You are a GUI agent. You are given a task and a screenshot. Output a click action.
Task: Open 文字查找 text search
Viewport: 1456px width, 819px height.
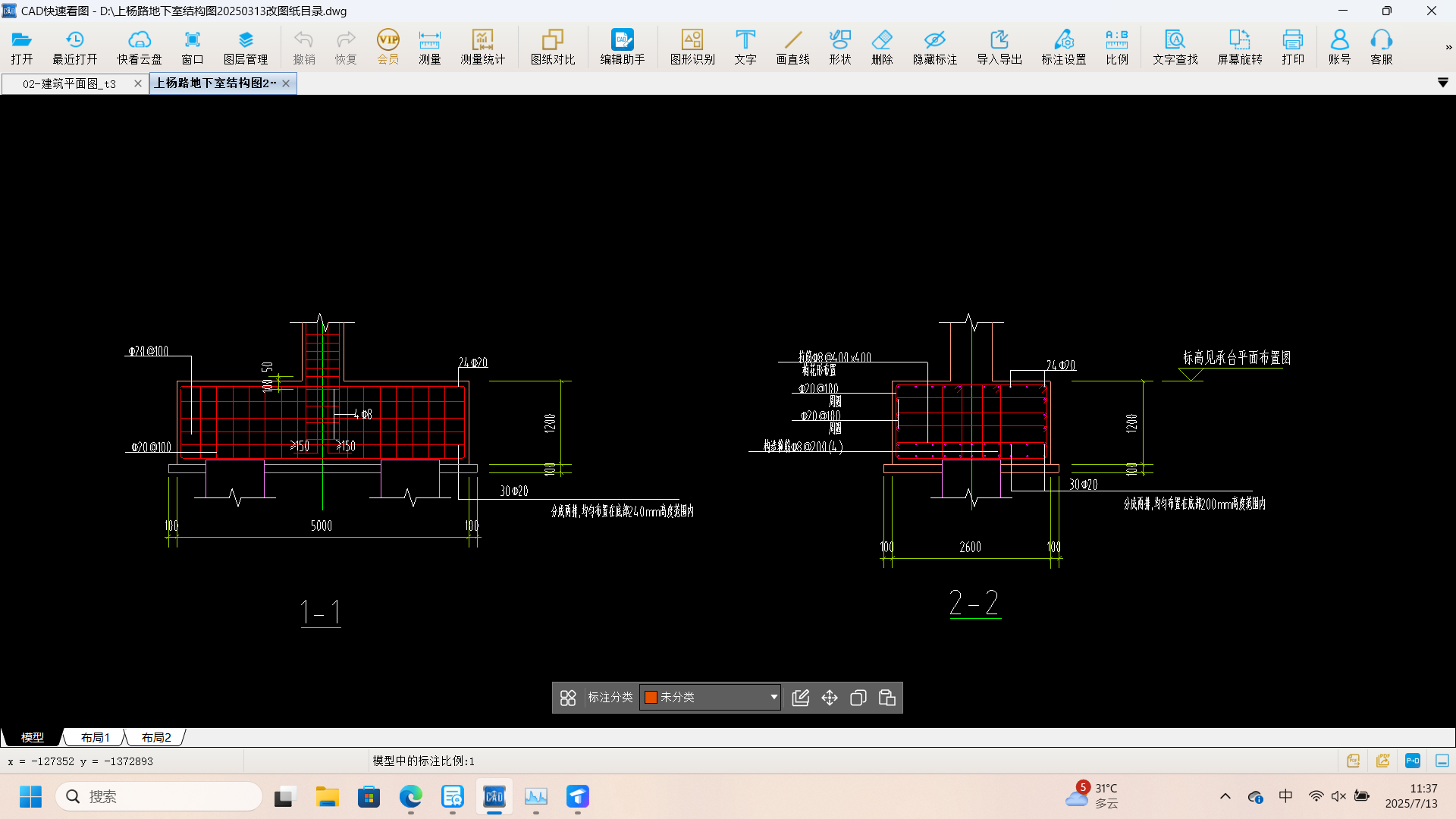[1175, 47]
